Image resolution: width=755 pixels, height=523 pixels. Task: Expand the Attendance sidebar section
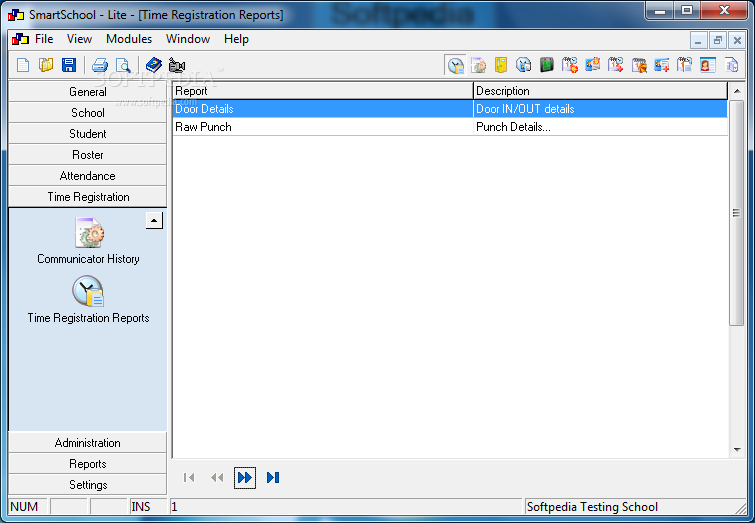coord(88,176)
